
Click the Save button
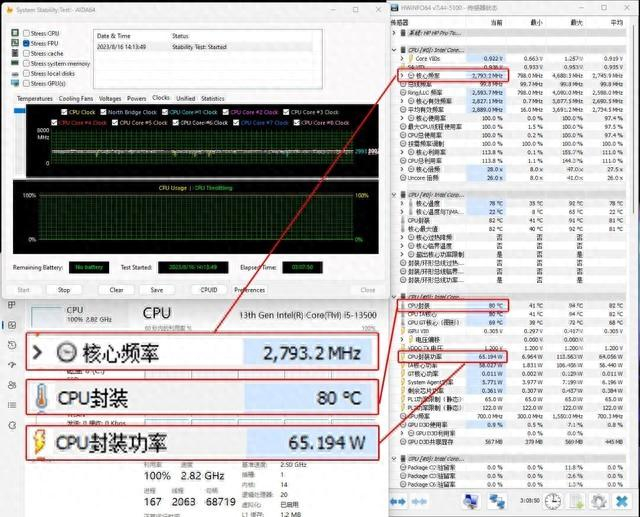(157, 290)
